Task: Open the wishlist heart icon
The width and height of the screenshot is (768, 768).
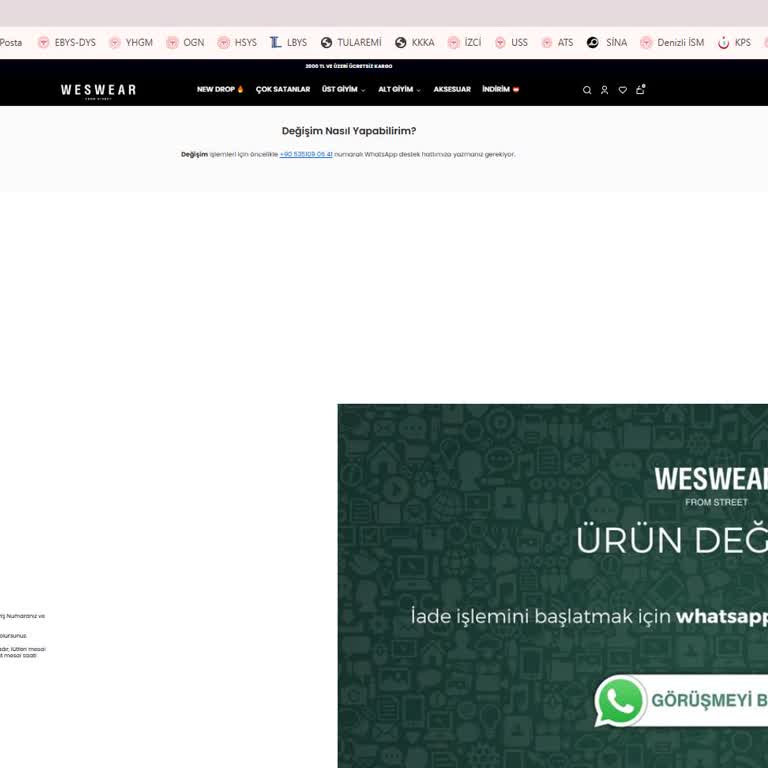Action: (x=623, y=90)
